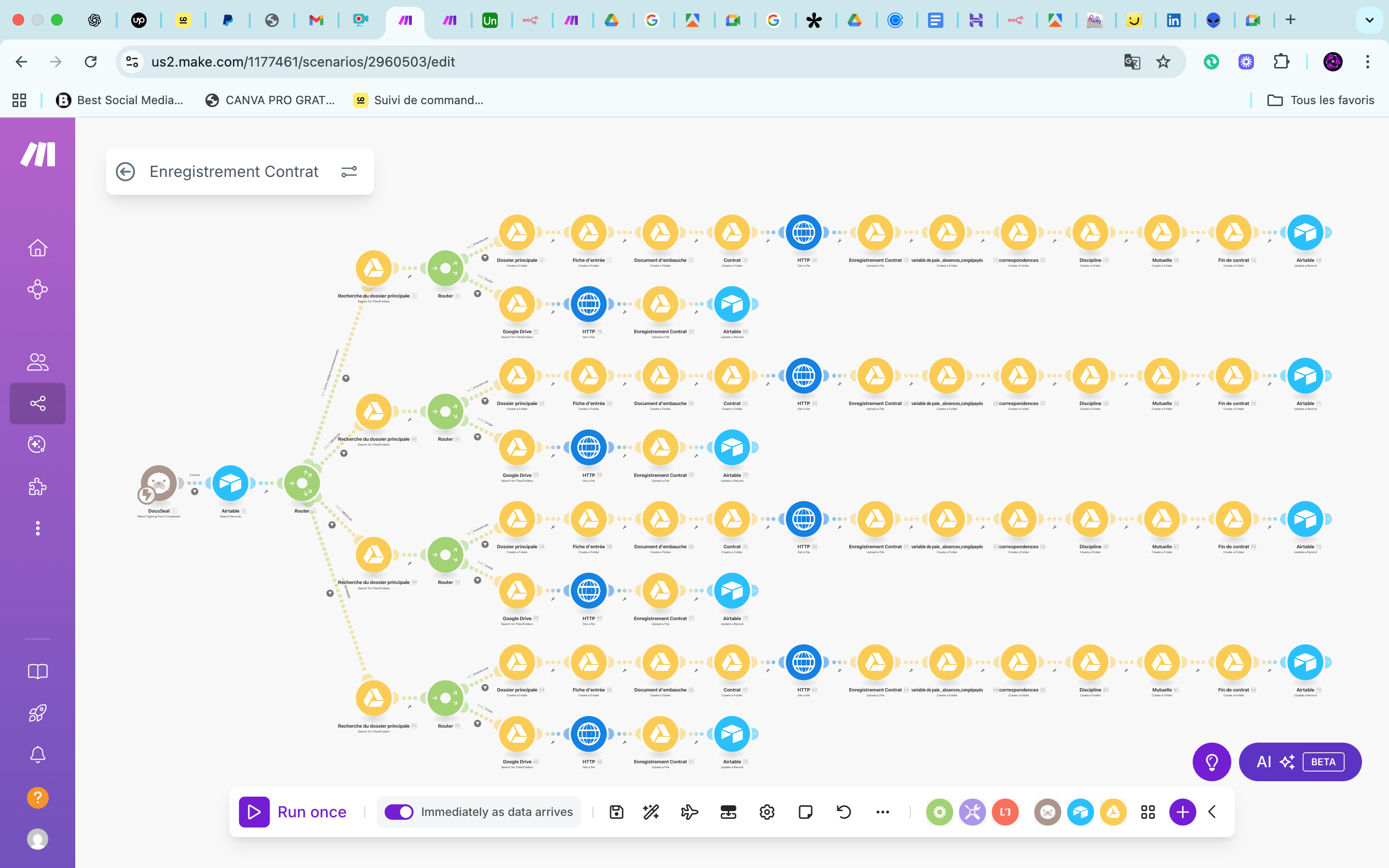The height and width of the screenshot is (868, 1389).
Task: Open the Scenarios share icon in sidebar
Action: [38, 404]
